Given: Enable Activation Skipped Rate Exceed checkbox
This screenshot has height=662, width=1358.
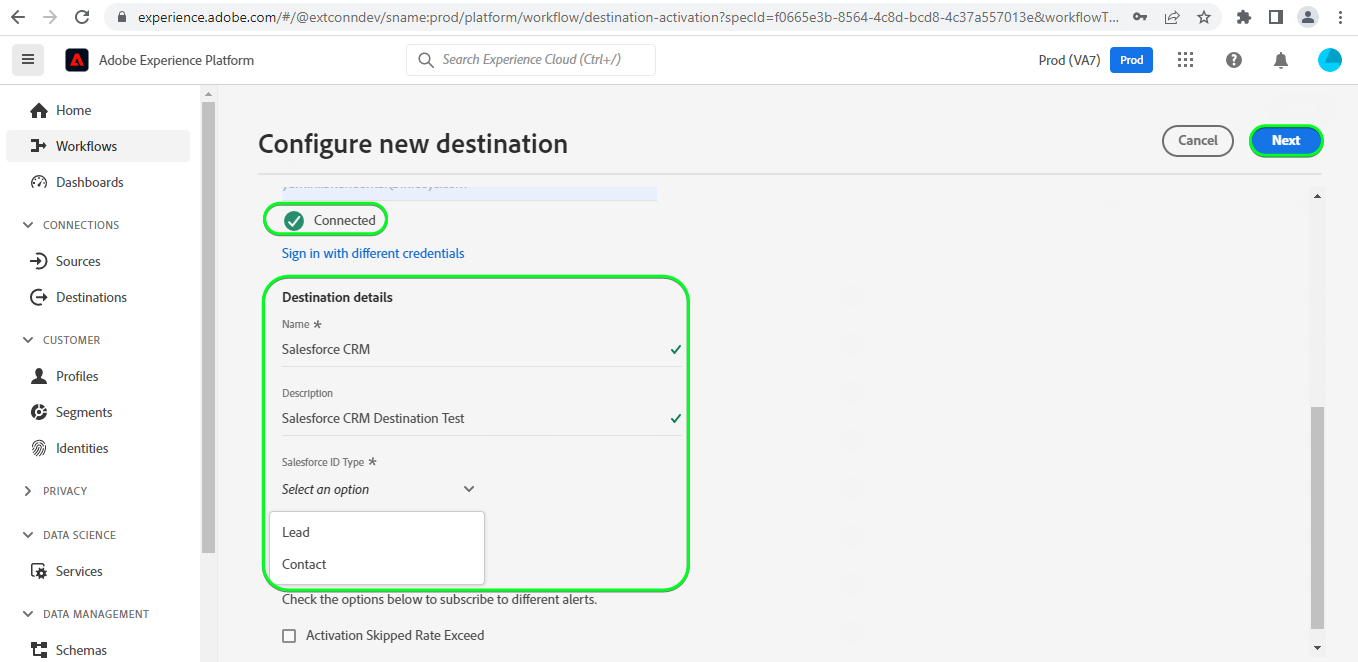Looking at the screenshot, I should point(289,636).
